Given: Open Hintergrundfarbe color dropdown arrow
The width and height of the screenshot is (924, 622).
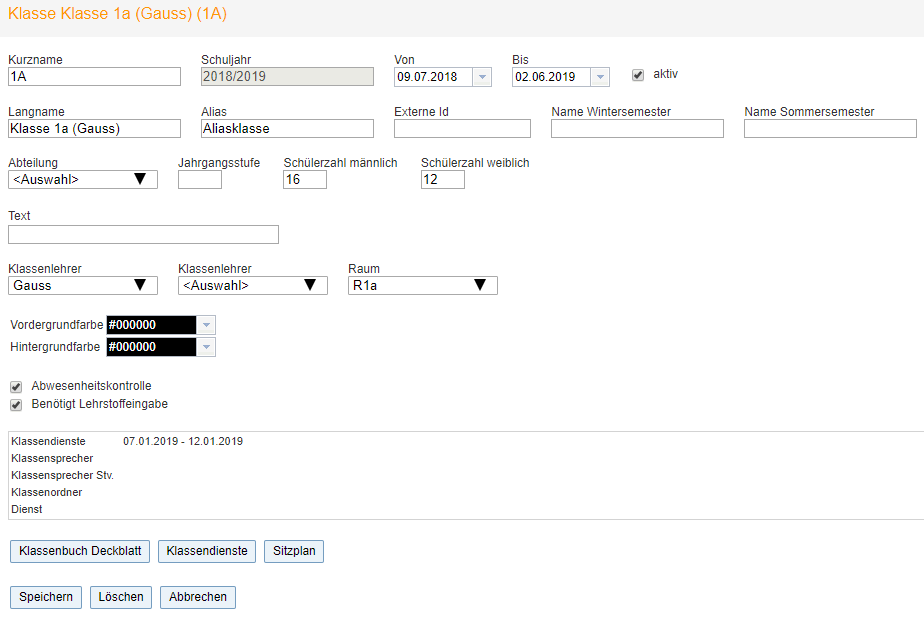Looking at the screenshot, I should pos(206,347).
